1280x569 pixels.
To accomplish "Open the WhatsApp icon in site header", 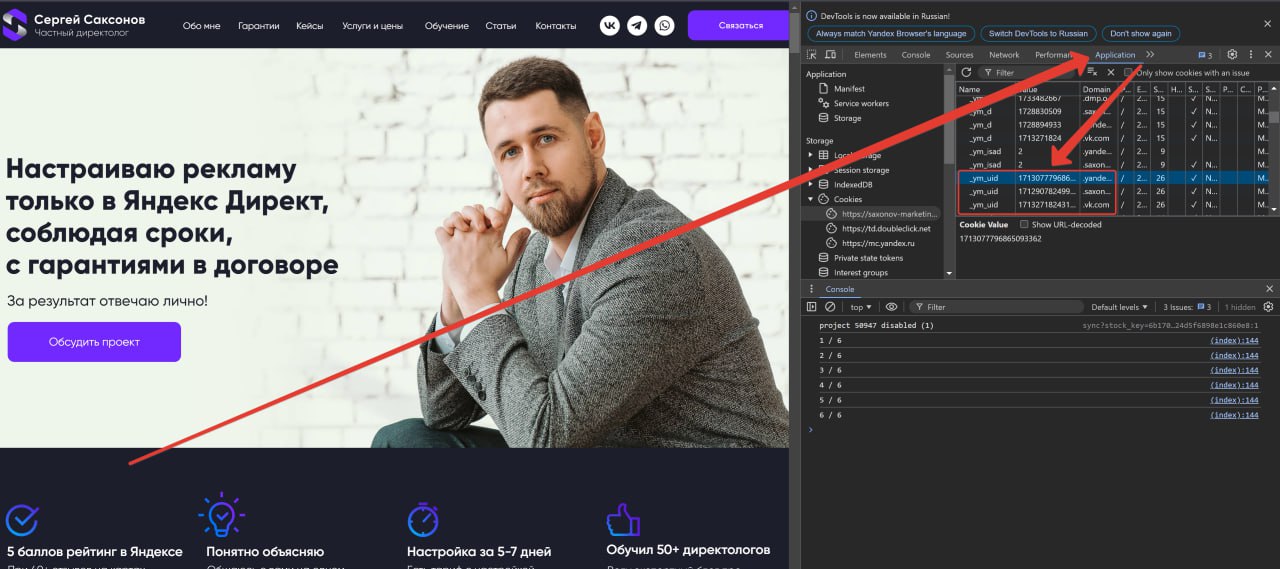I will click(665, 26).
